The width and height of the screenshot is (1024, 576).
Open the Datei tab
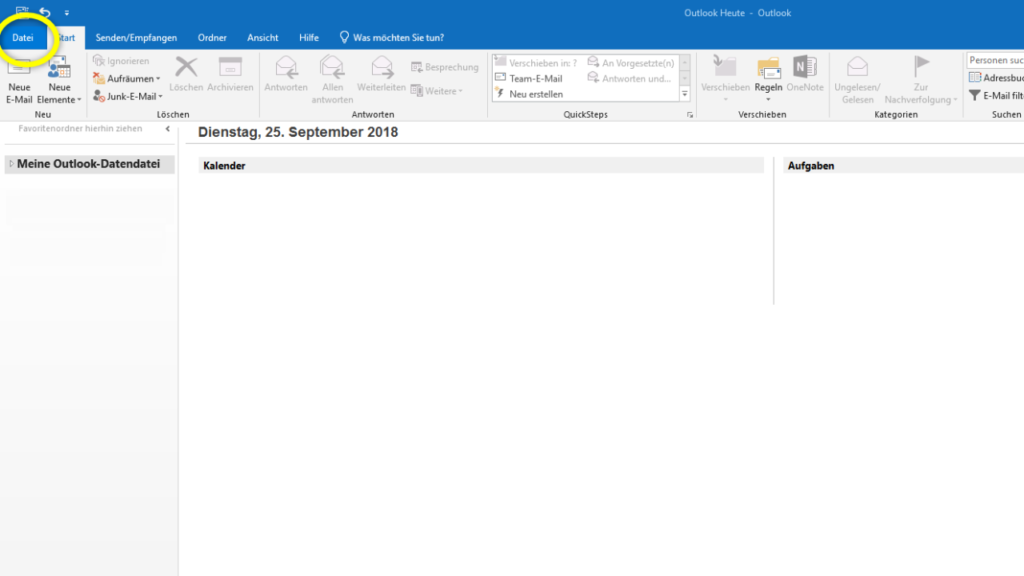click(x=23, y=36)
